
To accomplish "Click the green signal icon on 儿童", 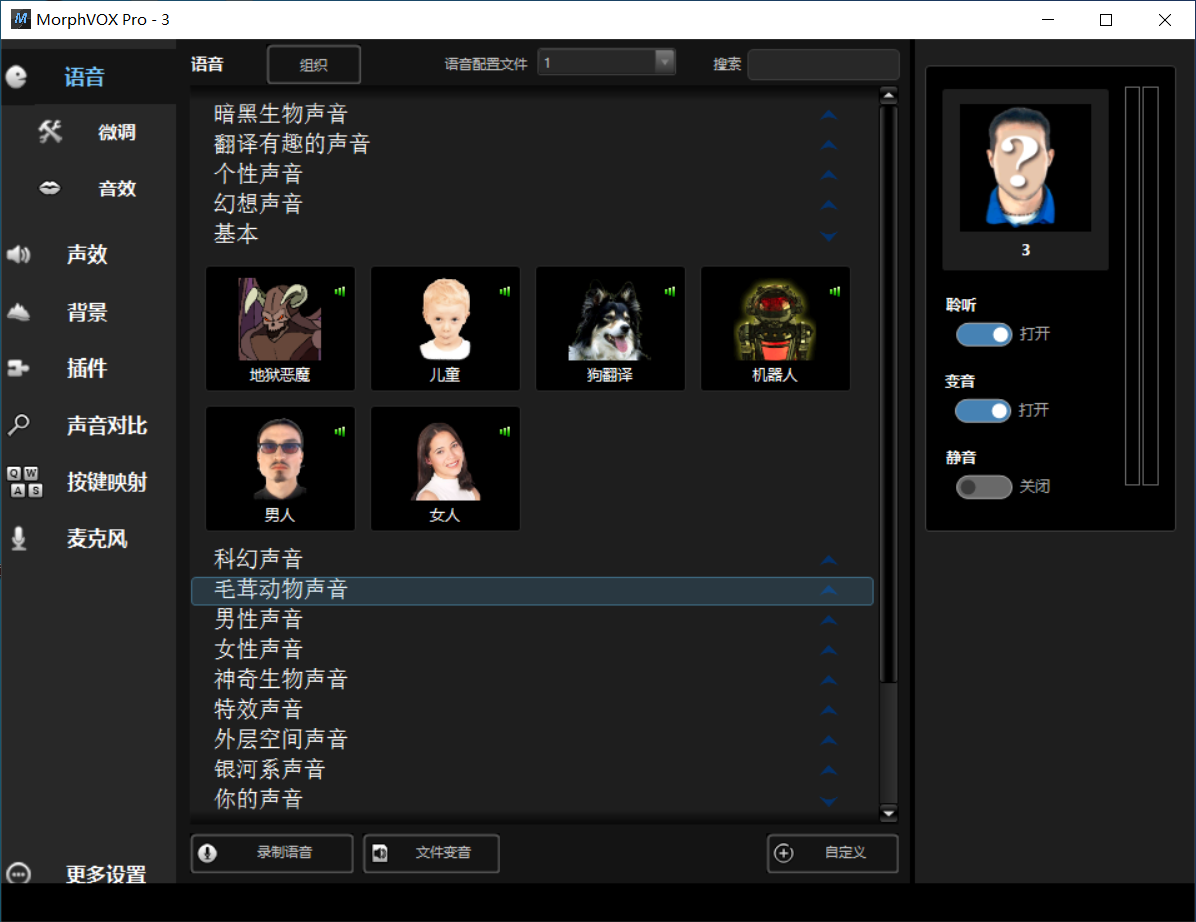I will [504, 291].
